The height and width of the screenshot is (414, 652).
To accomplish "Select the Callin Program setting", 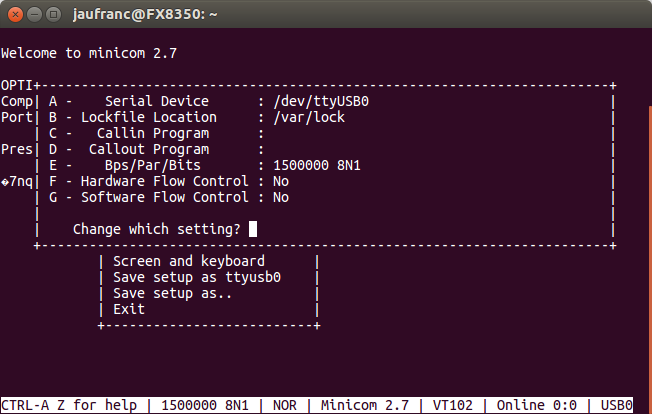I will pos(156,133).
